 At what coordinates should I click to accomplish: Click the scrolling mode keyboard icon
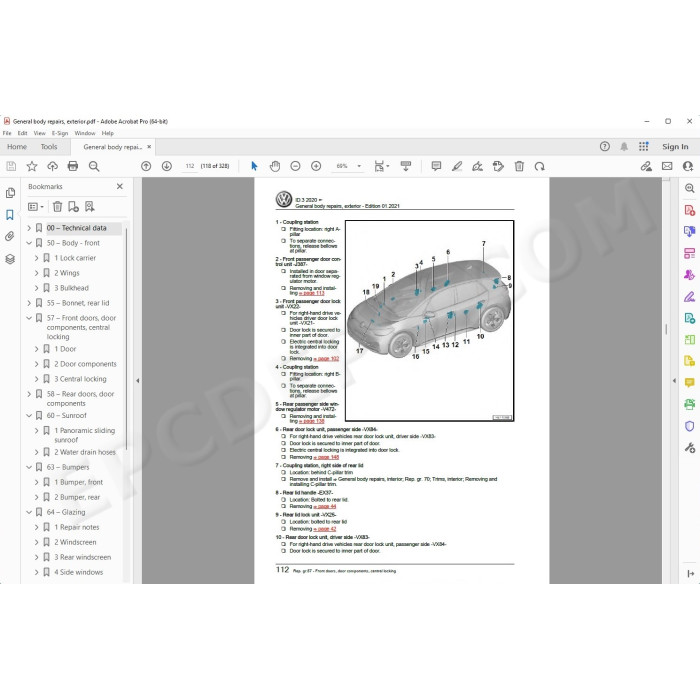click(406, 166)
